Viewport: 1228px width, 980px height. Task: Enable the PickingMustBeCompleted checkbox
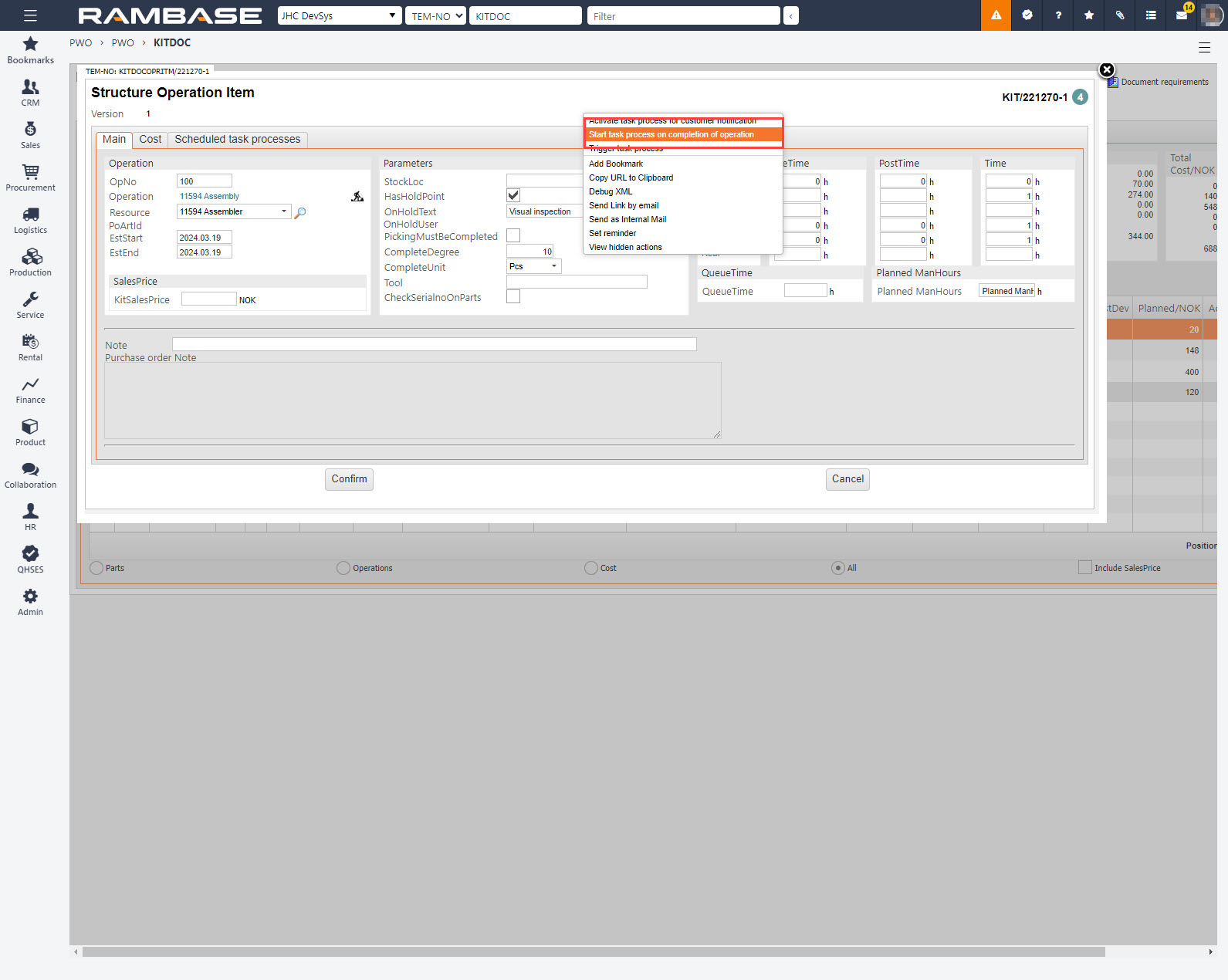pyautogui.click(x=513, y=235)
